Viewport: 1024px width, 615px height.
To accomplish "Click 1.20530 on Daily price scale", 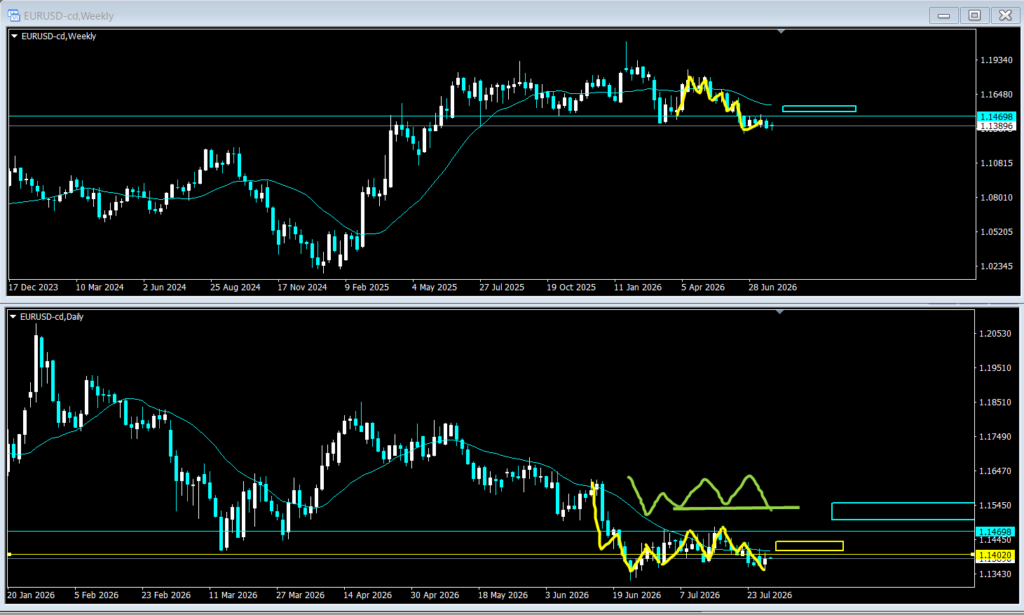I will coord(995,334).
